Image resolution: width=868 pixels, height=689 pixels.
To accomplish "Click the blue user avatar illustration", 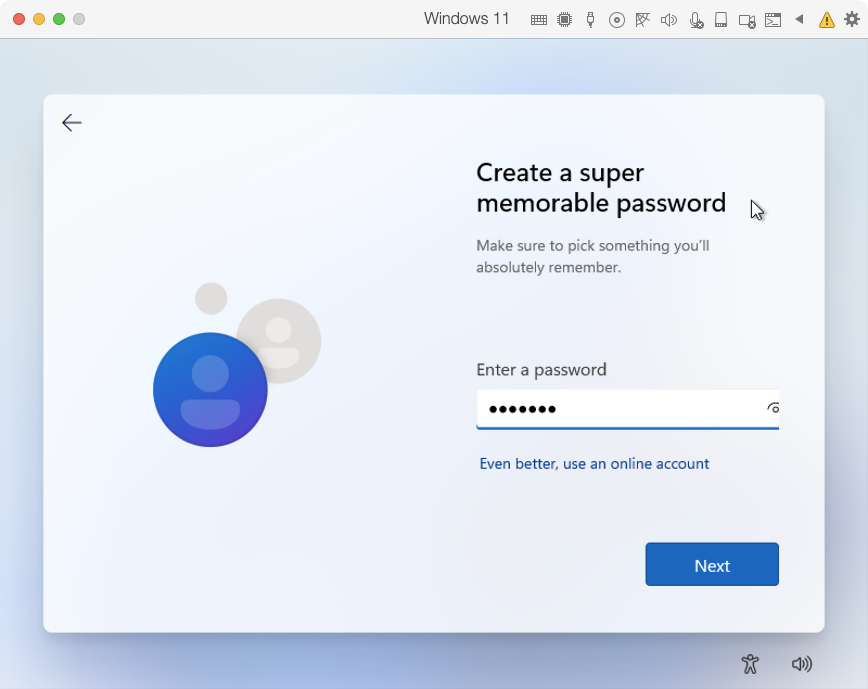I will pos(210,390).
